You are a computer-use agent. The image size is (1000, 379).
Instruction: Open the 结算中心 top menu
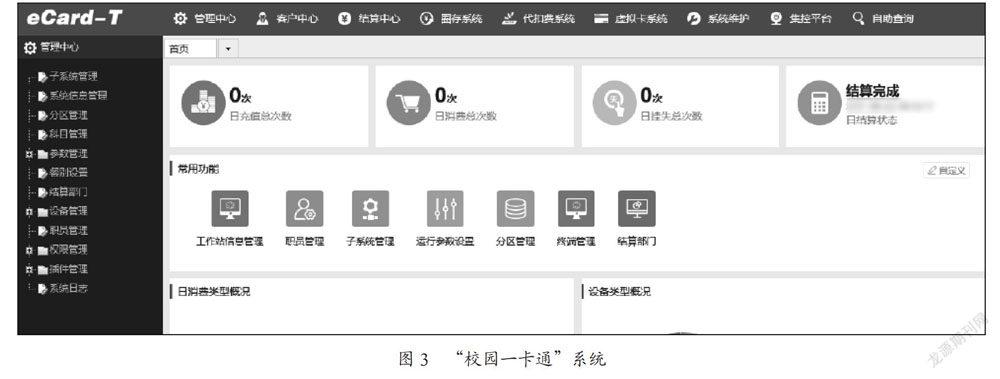click(x=369, y=19)
